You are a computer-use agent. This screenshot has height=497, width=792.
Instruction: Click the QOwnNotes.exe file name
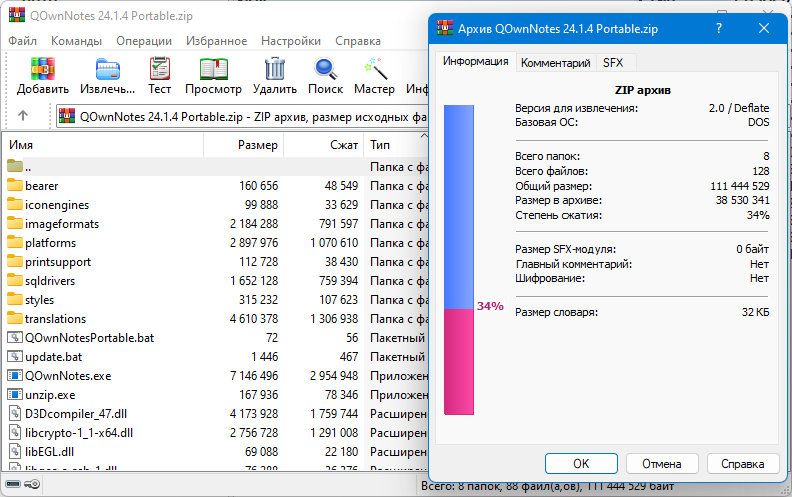pyautogui.click(x=68, y=376)
